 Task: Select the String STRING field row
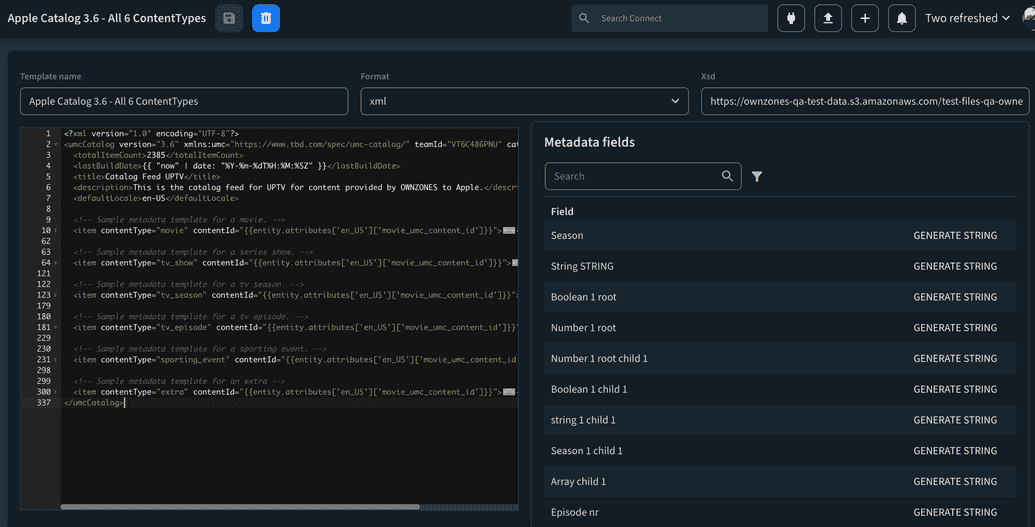coord(780,266)
